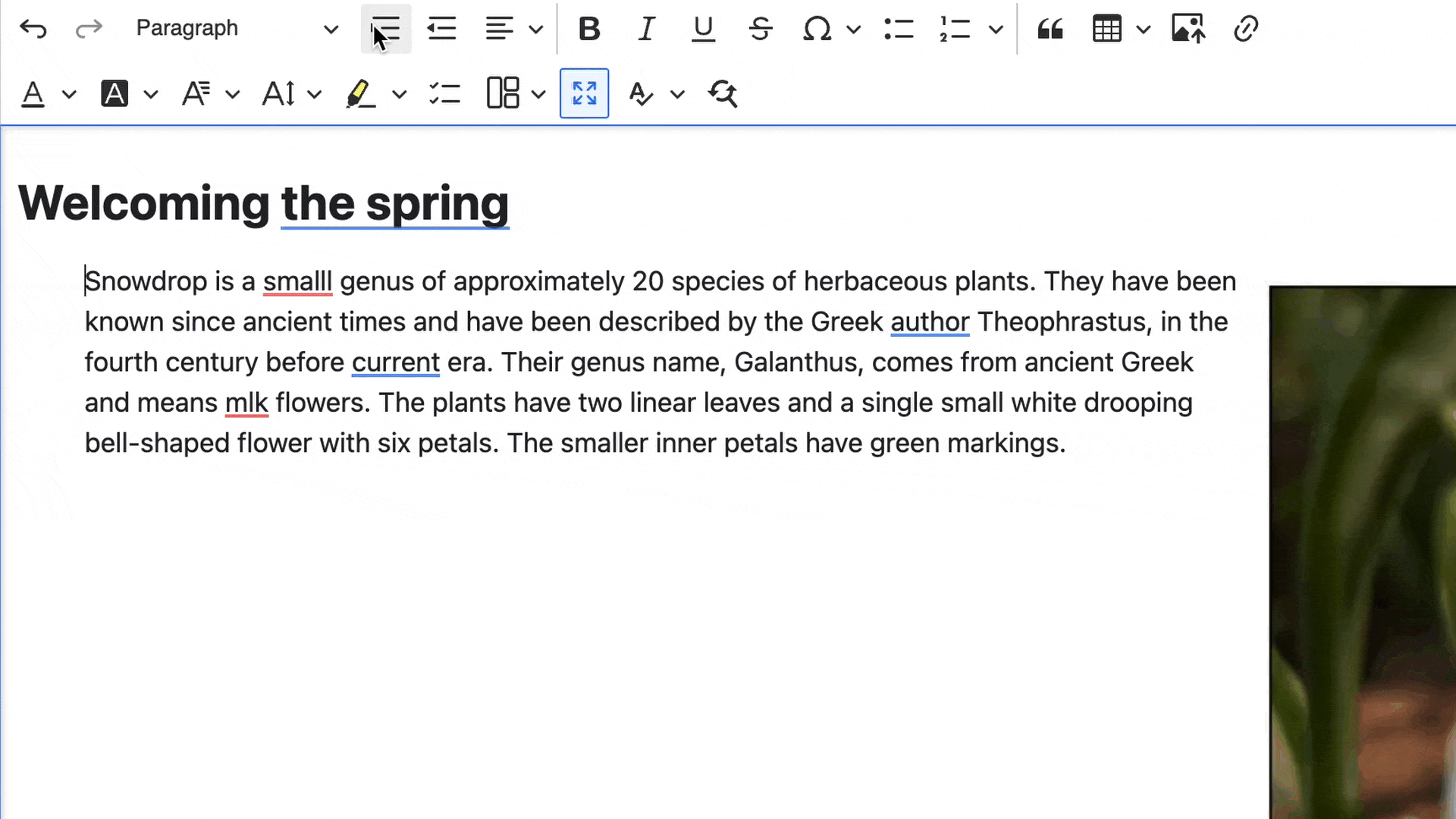Screen dimensions: 1456x819
Task: Expand spell check options arrow
Action: tap(678, 94)
